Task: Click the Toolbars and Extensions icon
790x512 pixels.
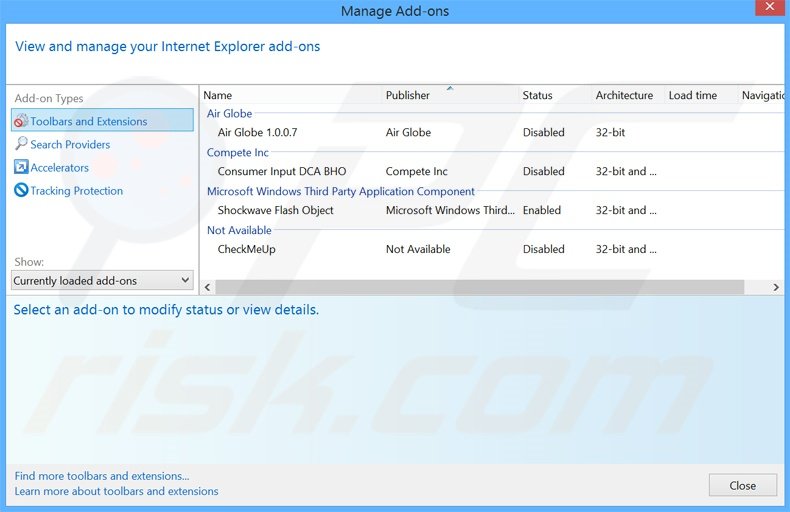Action: pyautogui.click(x=21, y=121)
